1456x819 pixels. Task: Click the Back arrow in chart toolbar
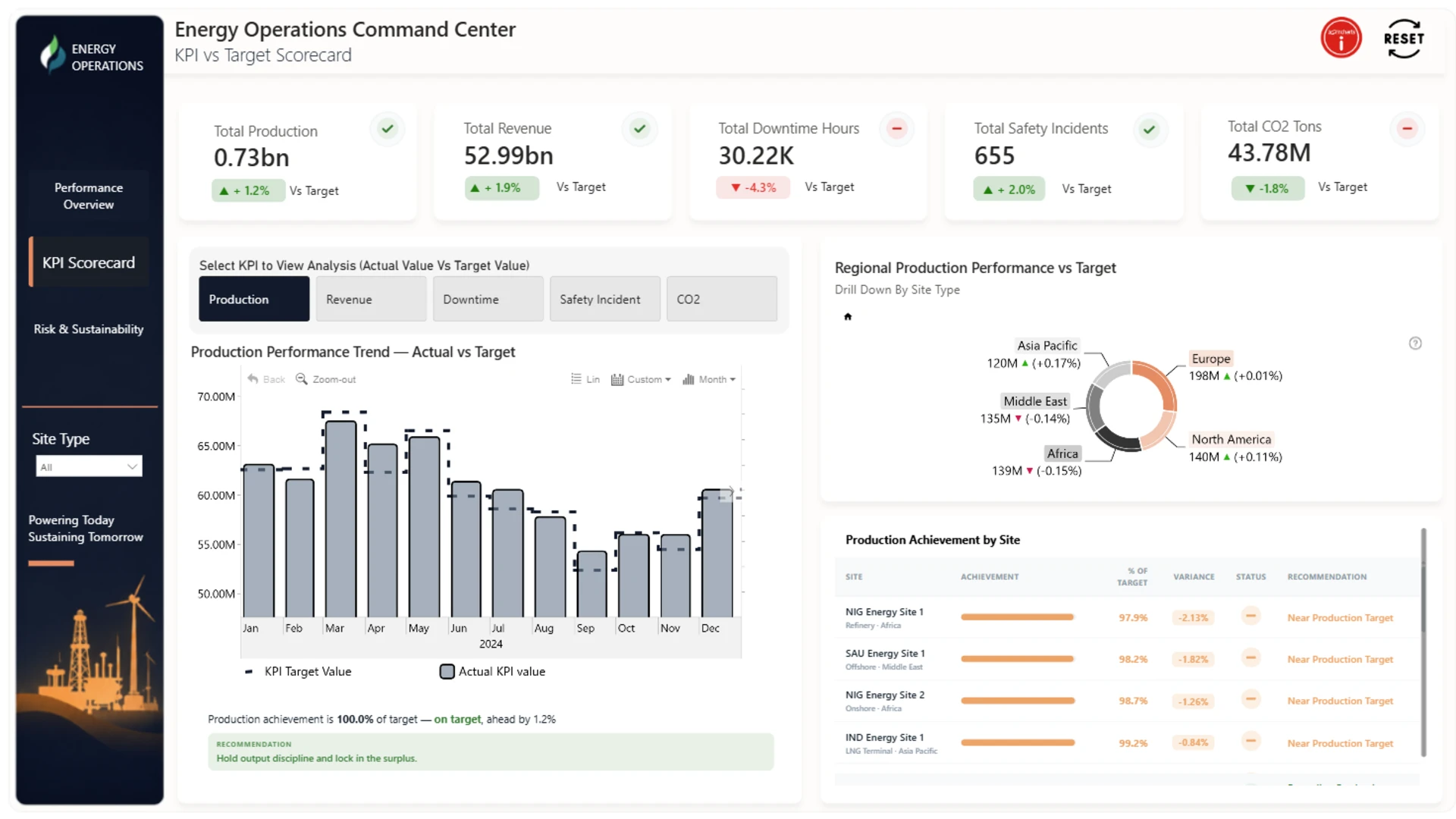253,378
